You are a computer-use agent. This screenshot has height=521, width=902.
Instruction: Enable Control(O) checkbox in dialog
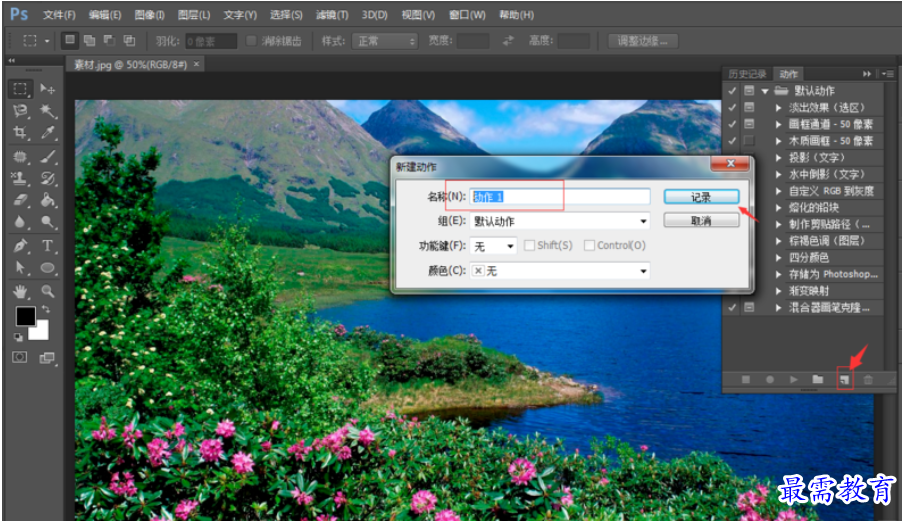[589, 246]
